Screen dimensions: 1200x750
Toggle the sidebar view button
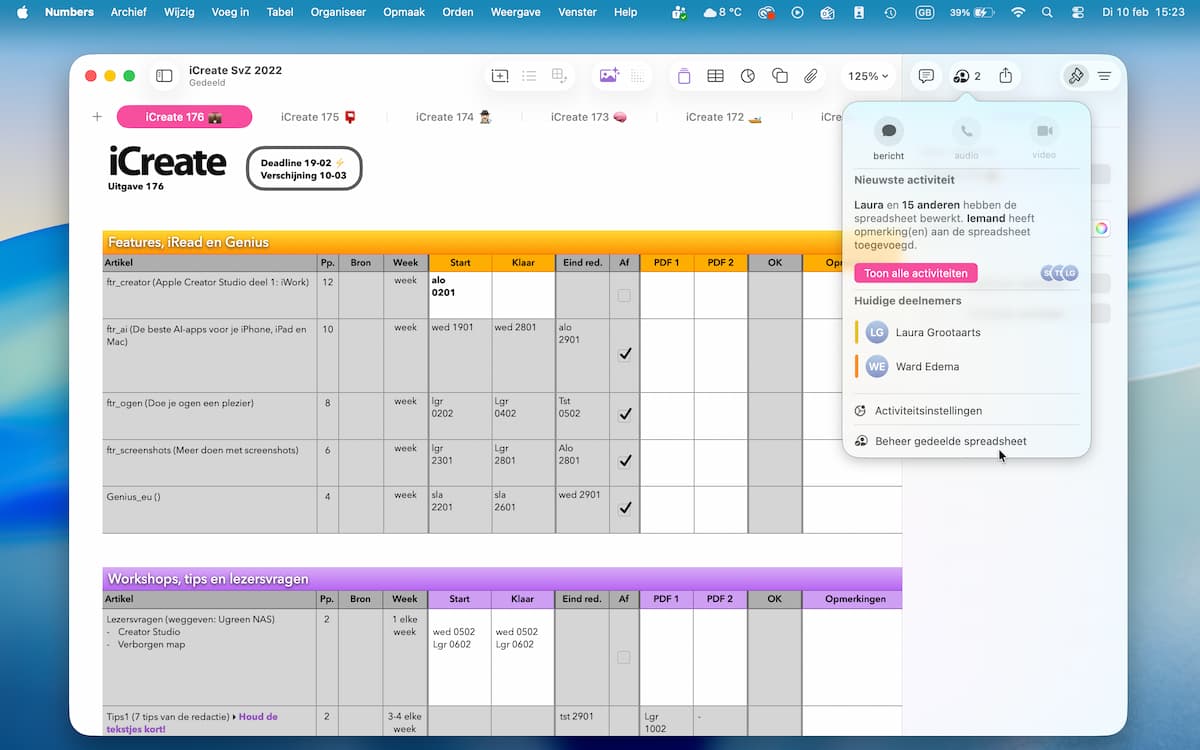[x=164, y=76]
